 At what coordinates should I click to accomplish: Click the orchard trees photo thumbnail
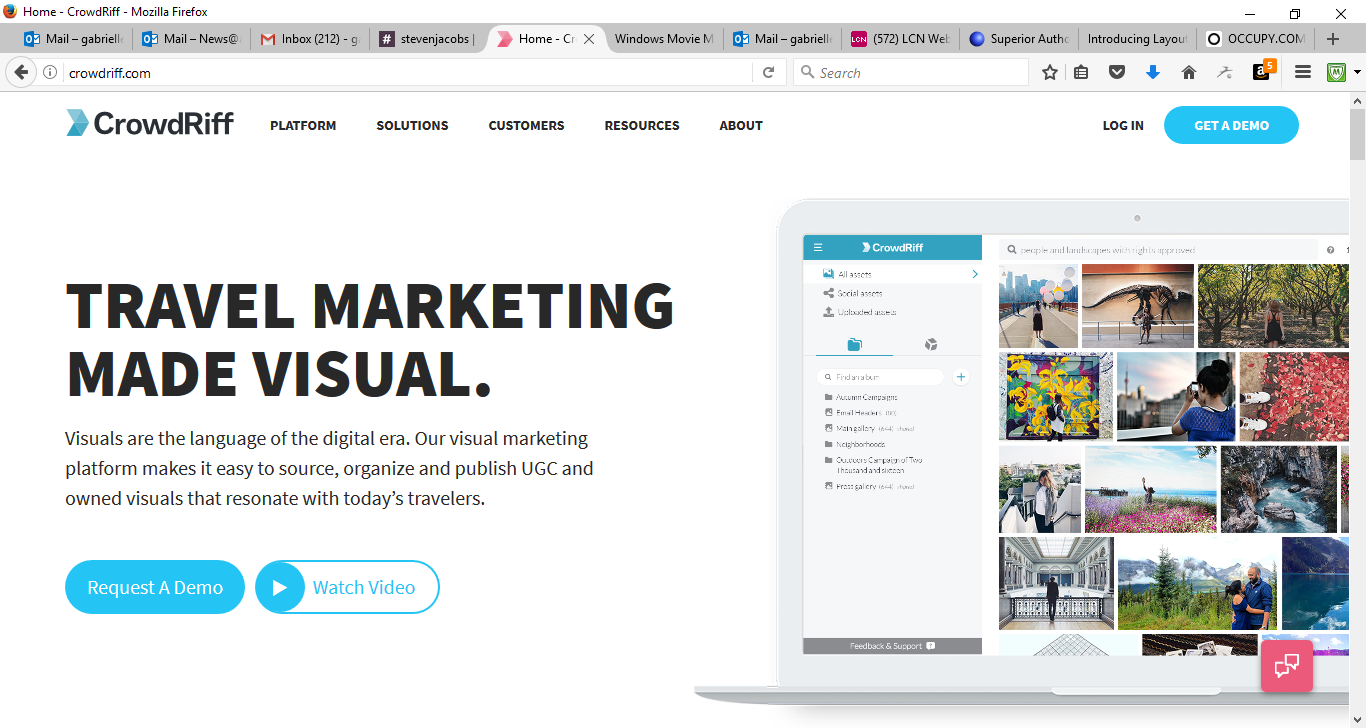point(1273,306)
